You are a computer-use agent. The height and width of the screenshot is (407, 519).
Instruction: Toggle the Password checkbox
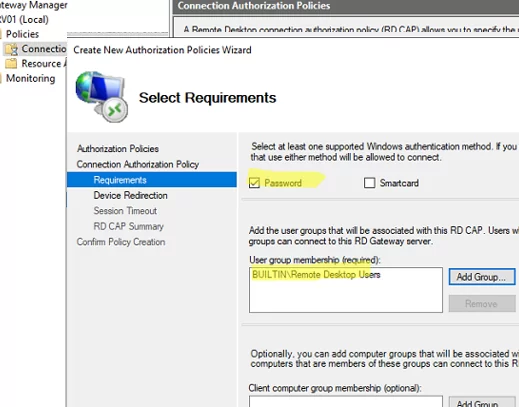pyautogui.click(x=254, y=183)
